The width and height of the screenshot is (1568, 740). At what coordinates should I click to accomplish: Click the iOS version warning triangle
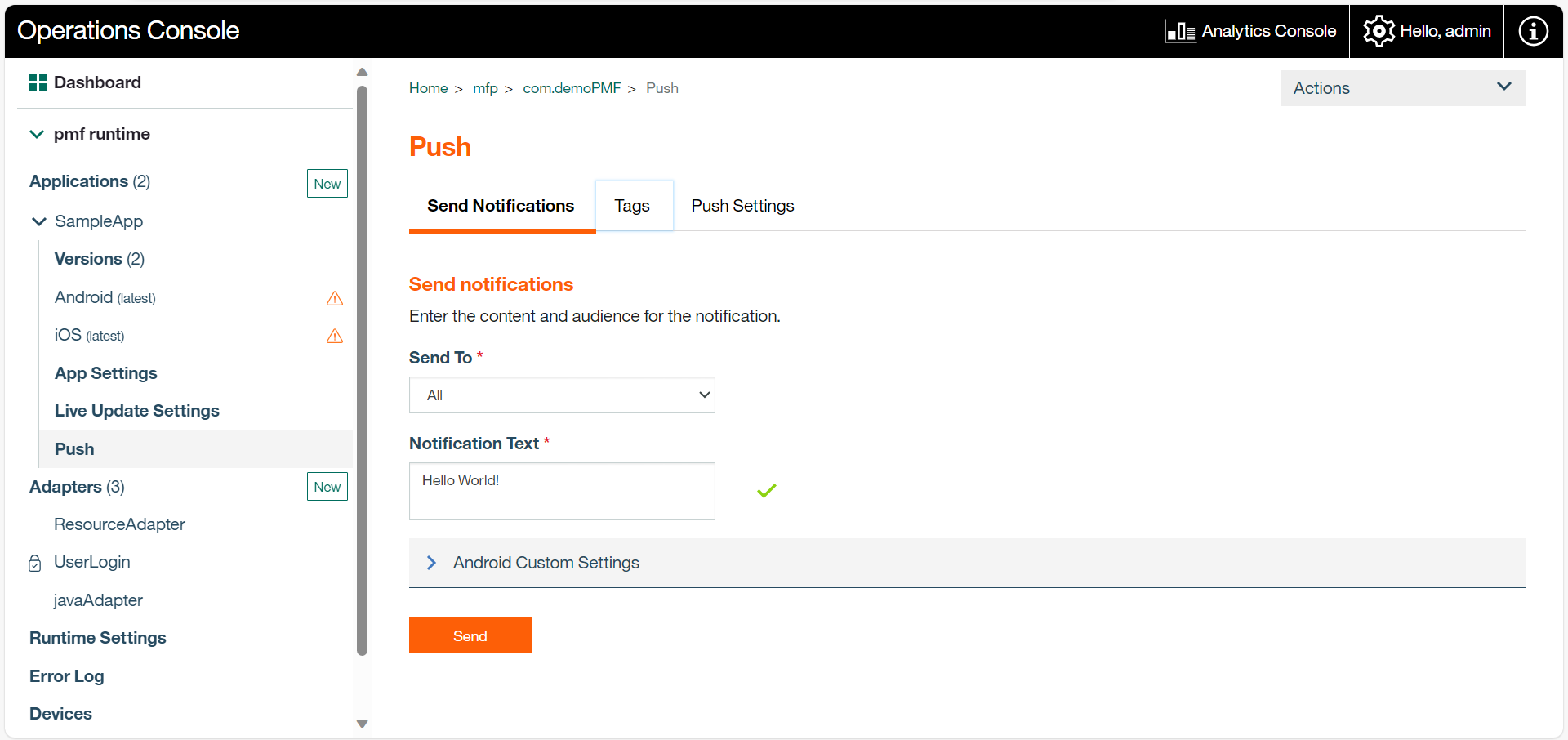[x=335, y=336]
